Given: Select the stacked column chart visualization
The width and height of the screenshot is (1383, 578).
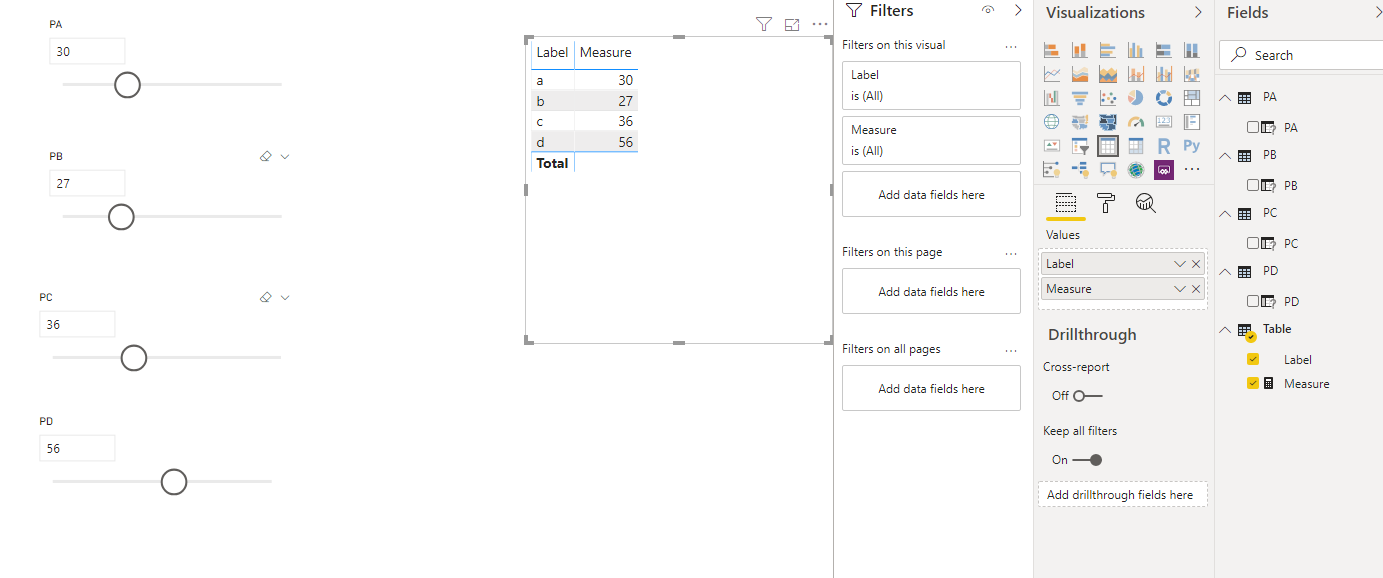Looking at the screenshot, I should (x=1079, y=50).
